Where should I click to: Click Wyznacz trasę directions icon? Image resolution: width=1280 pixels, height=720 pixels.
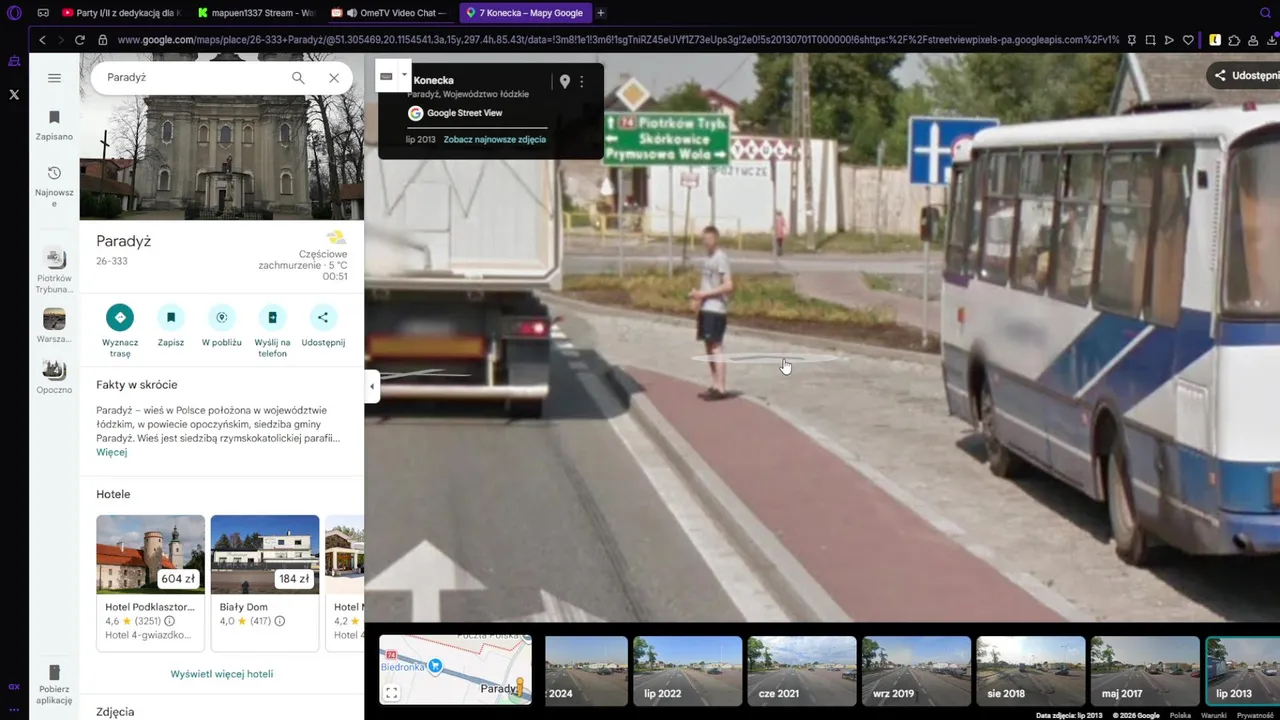click(x=120, y=317)
